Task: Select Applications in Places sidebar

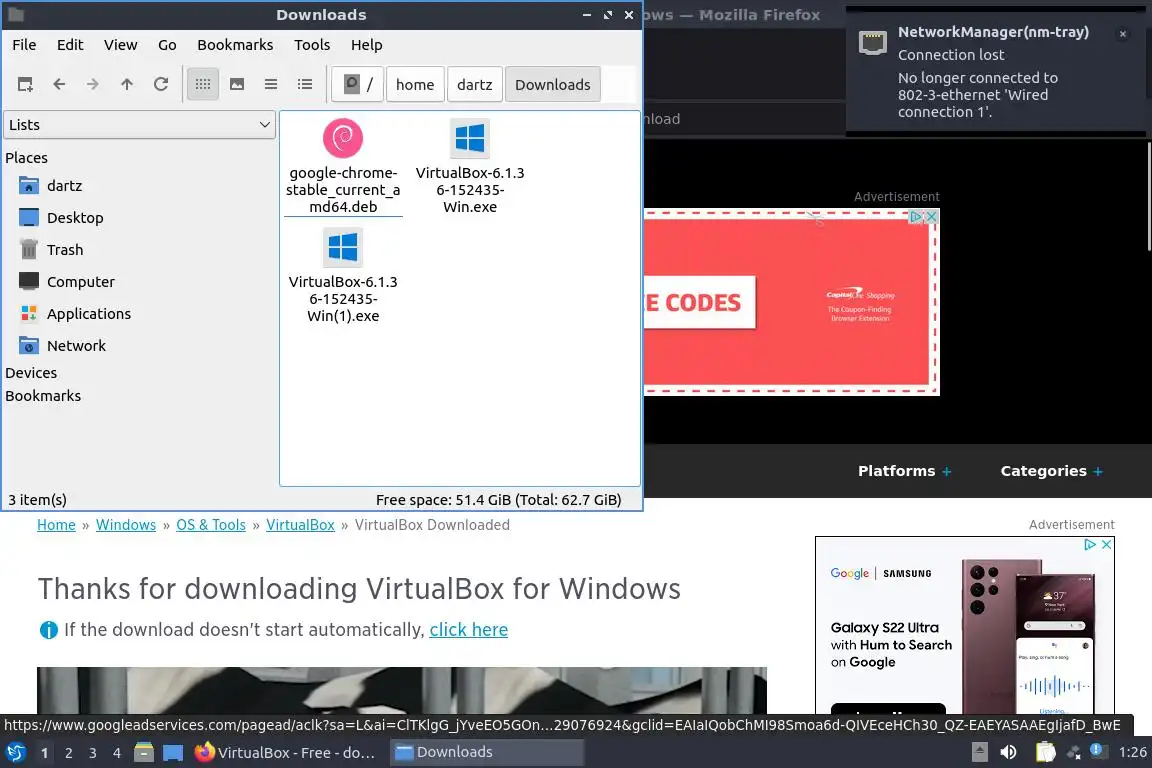Action: 89,314
